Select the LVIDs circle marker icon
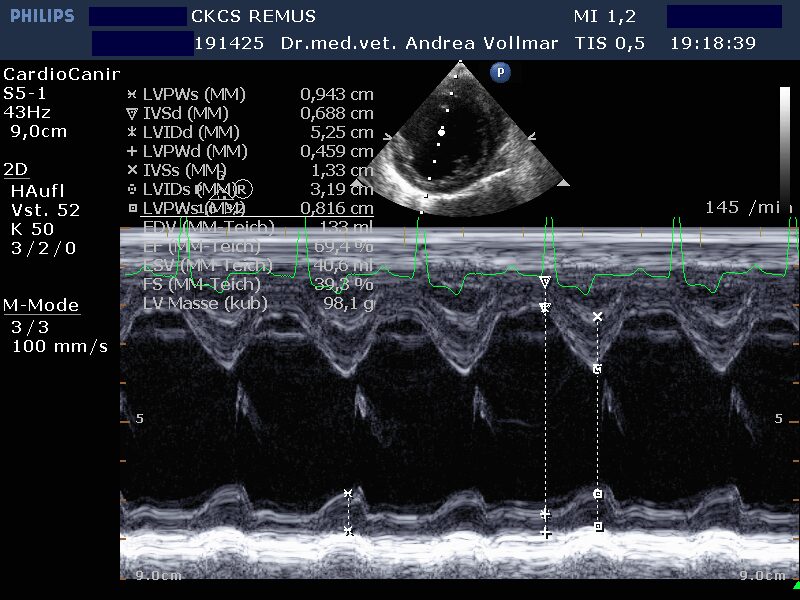This screenshot has height=600, width=800. [x=130, y=189]
